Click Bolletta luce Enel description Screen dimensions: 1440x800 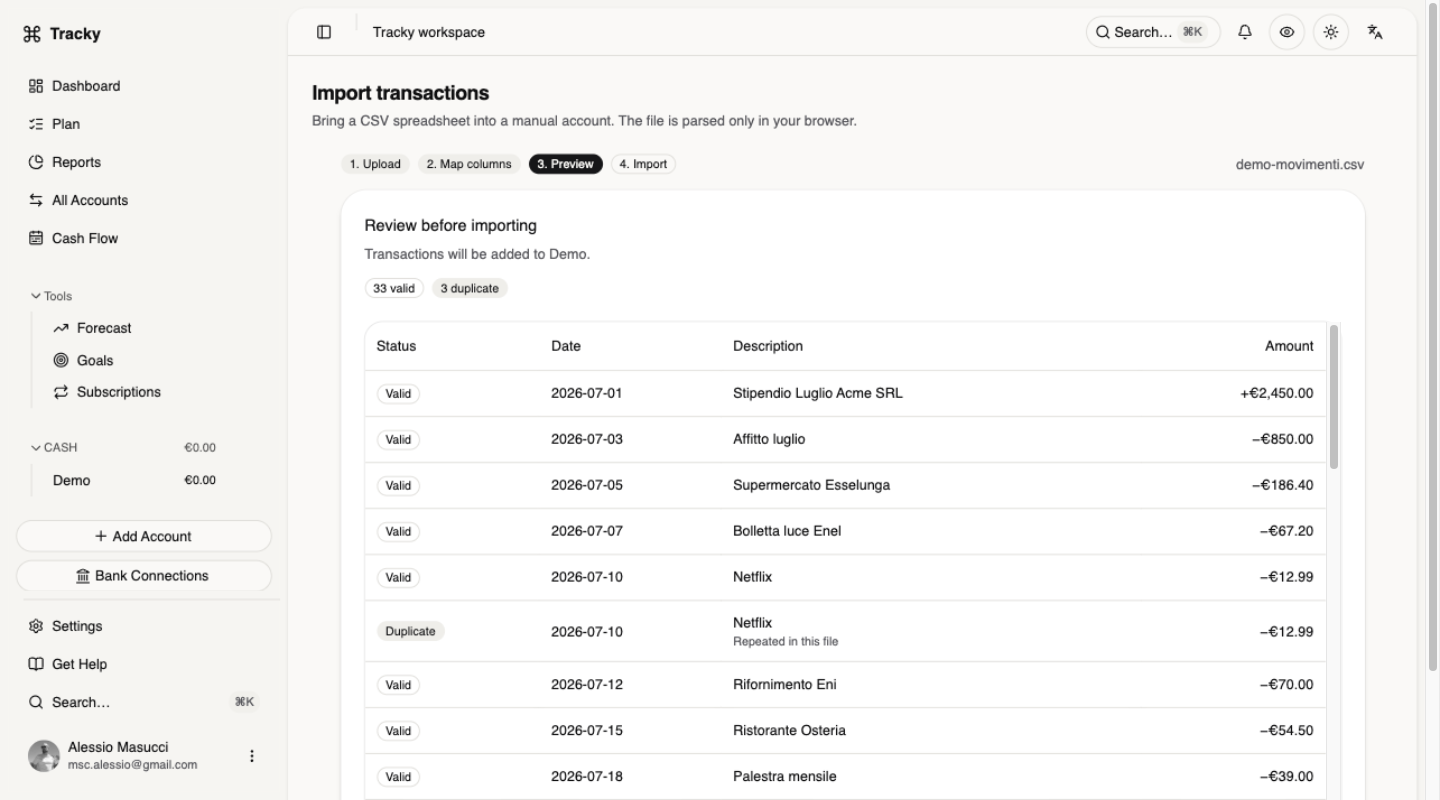(x=787, y=531)
